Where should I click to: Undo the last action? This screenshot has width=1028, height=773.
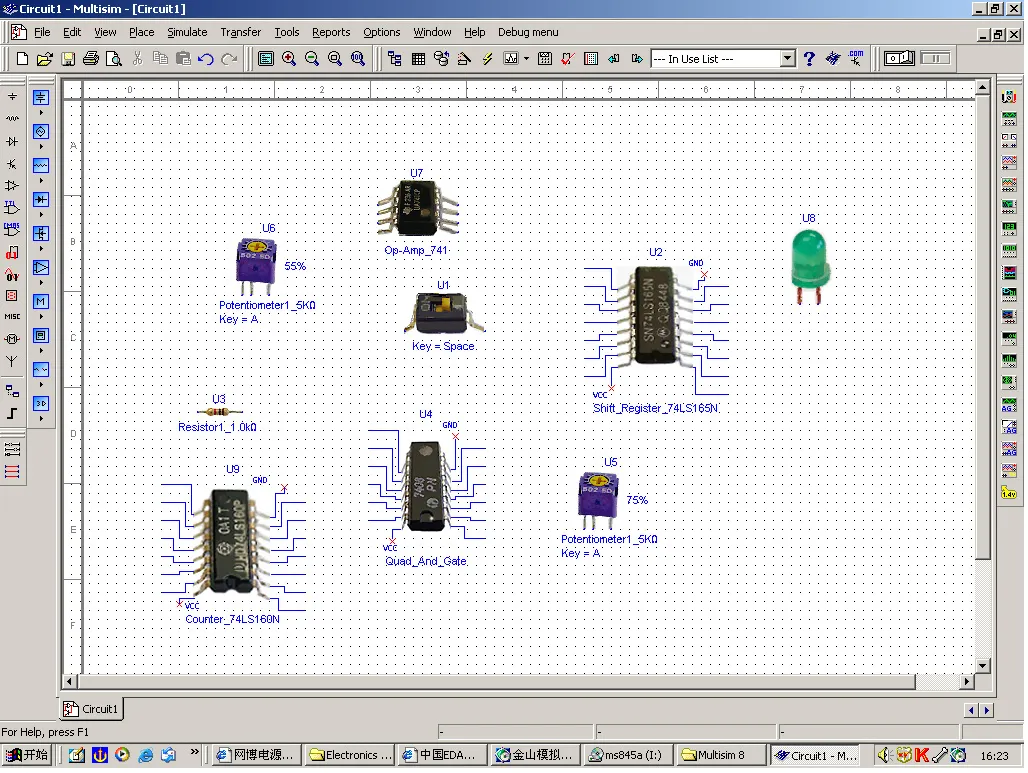206,59
